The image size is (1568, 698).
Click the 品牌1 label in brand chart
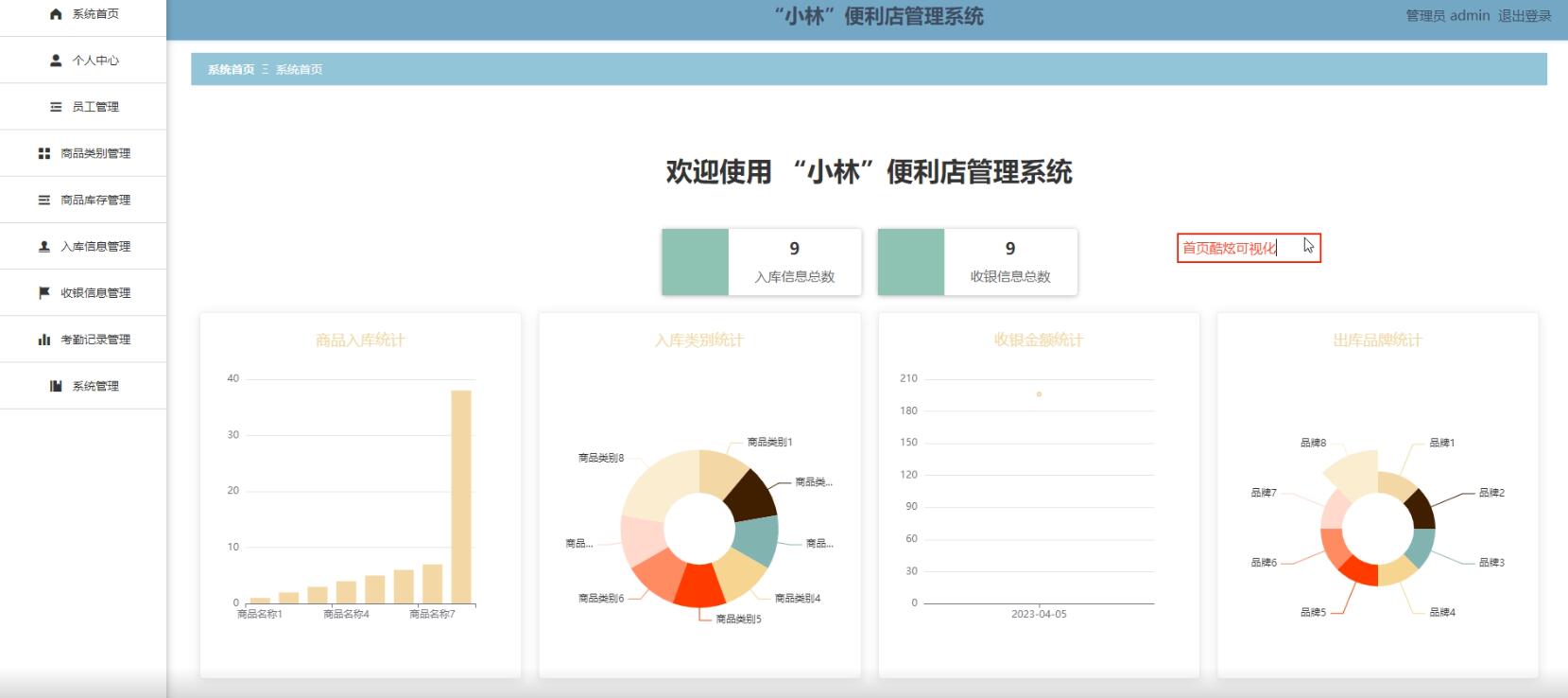click(1442, 444)
